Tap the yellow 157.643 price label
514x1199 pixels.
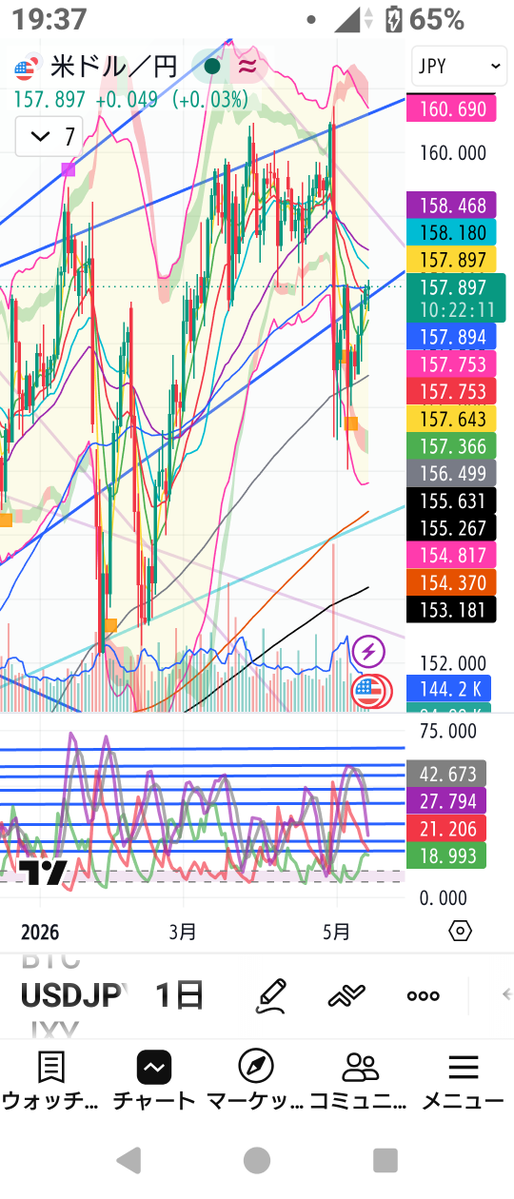(451, 418)
